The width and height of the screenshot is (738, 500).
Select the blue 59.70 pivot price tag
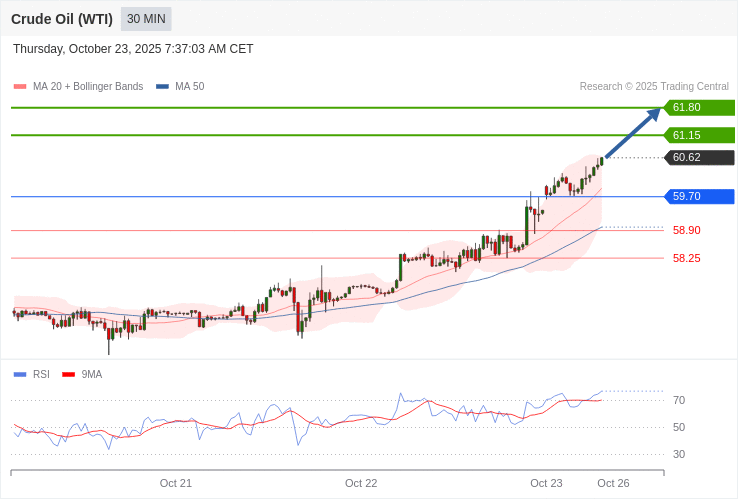(699, 197)
